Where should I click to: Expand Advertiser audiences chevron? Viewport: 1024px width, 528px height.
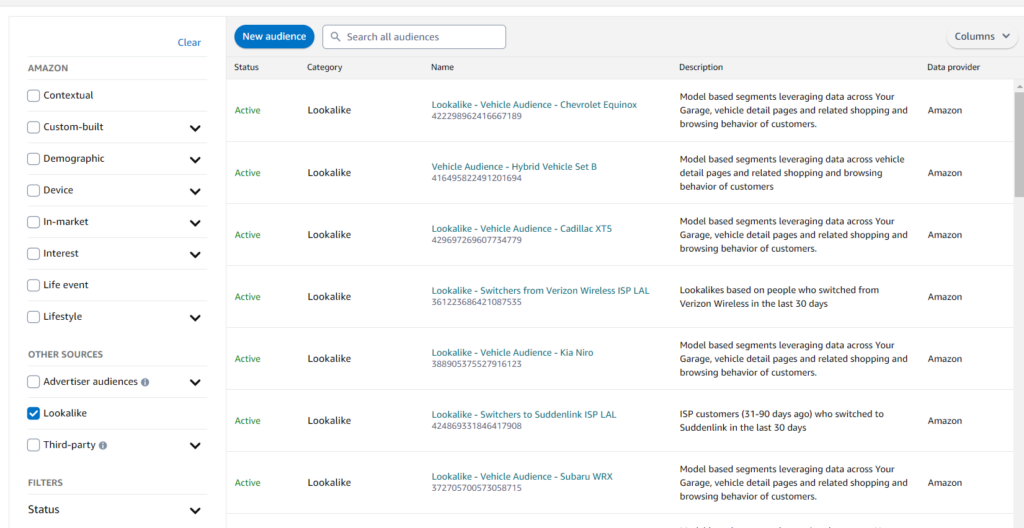pos(195,382)
